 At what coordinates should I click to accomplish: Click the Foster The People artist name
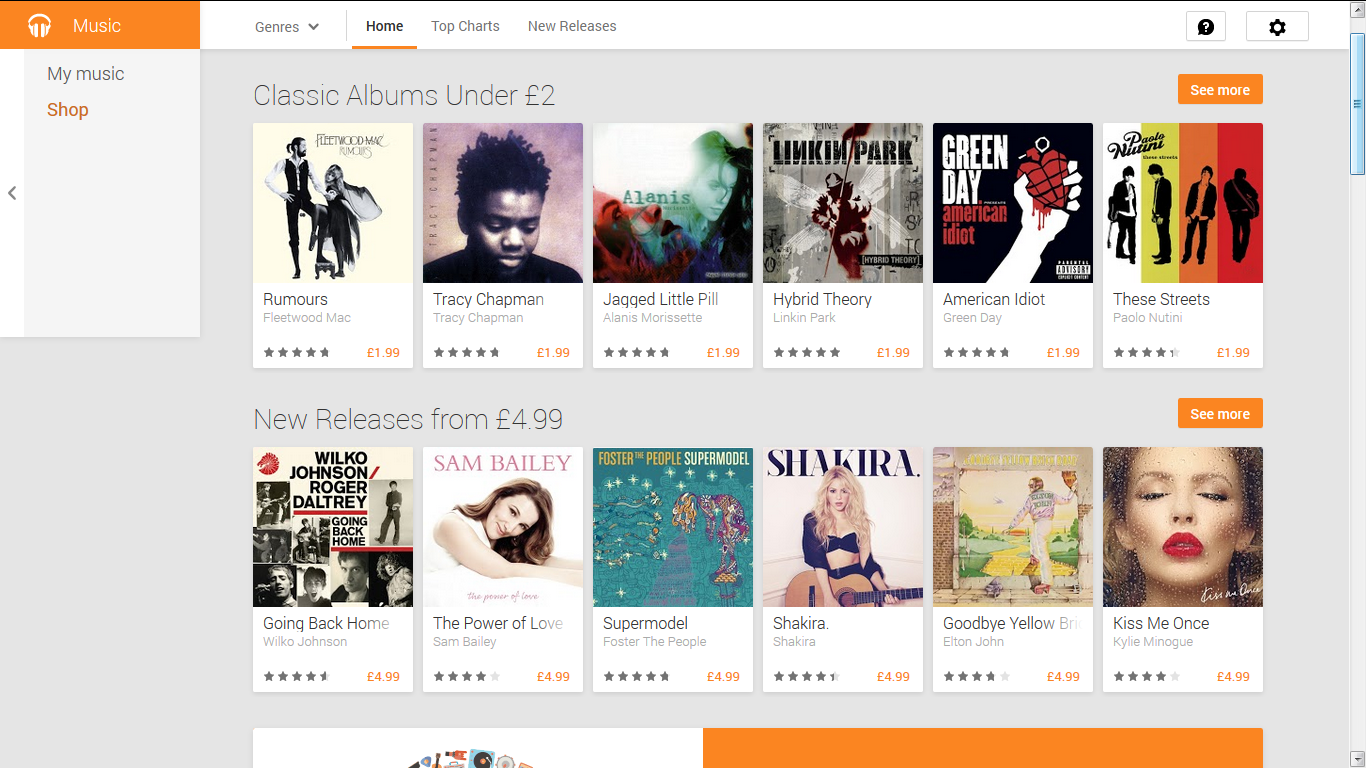655,642
